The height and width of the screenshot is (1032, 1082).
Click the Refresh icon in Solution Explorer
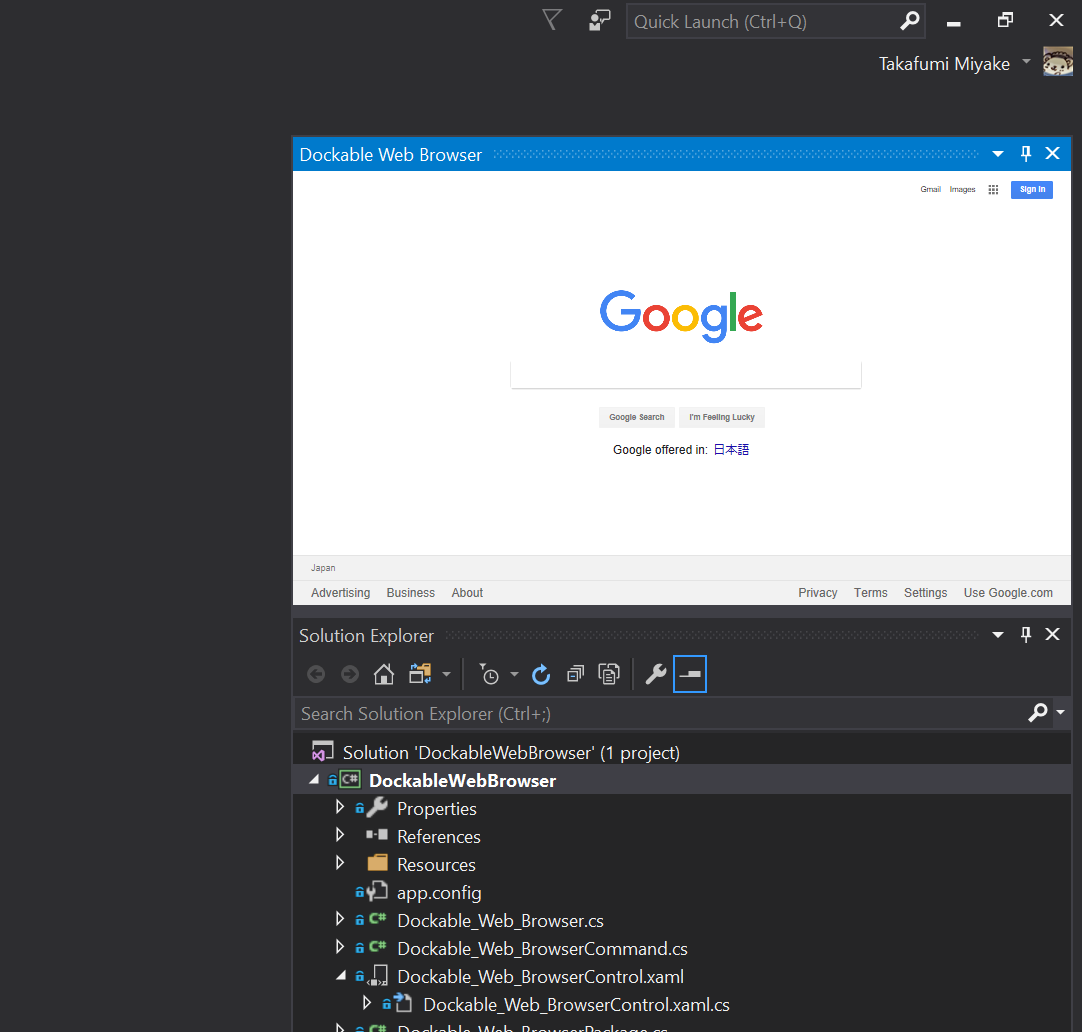(541, 674)
